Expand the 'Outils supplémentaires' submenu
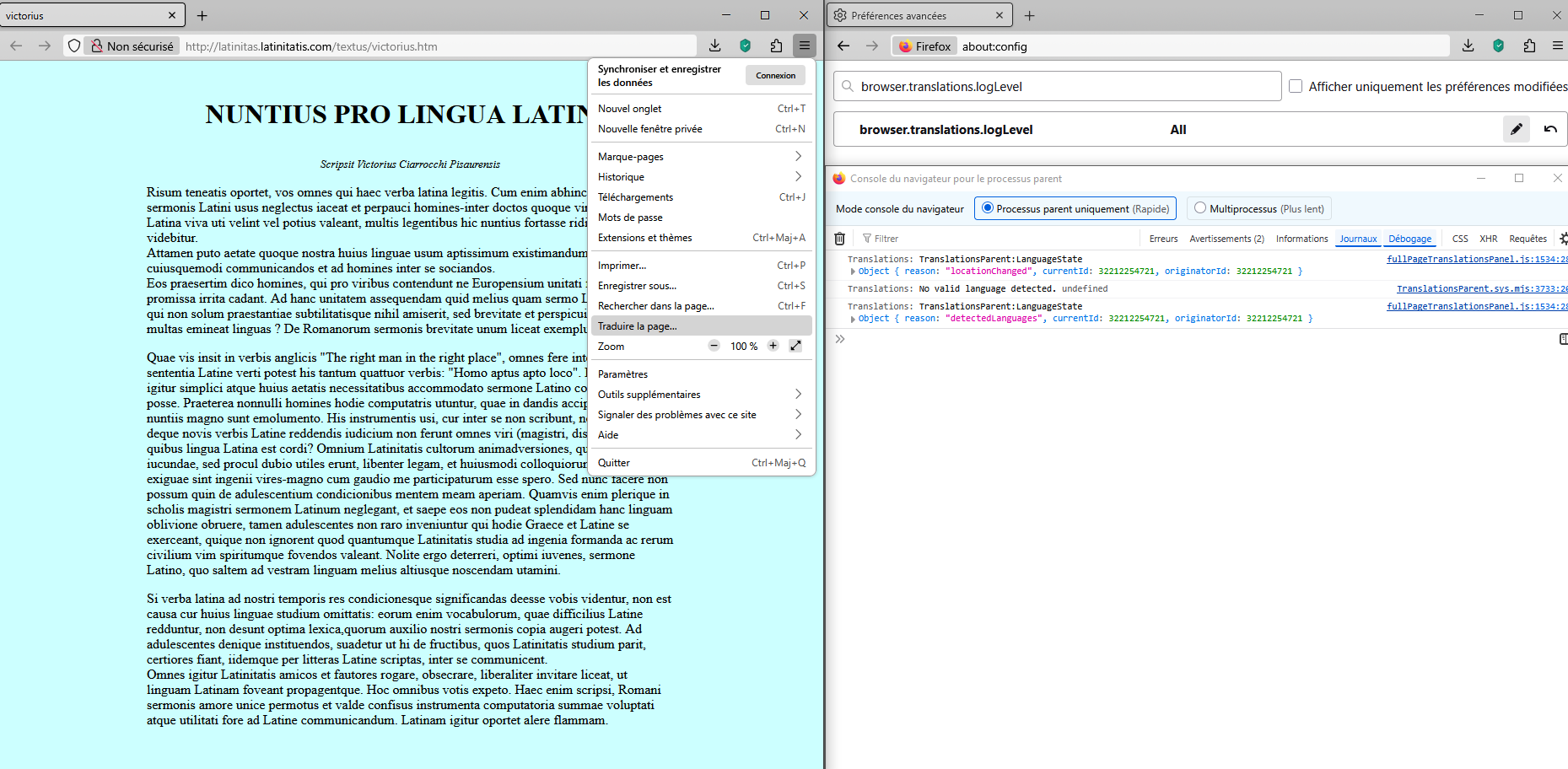 pos(700,395)
